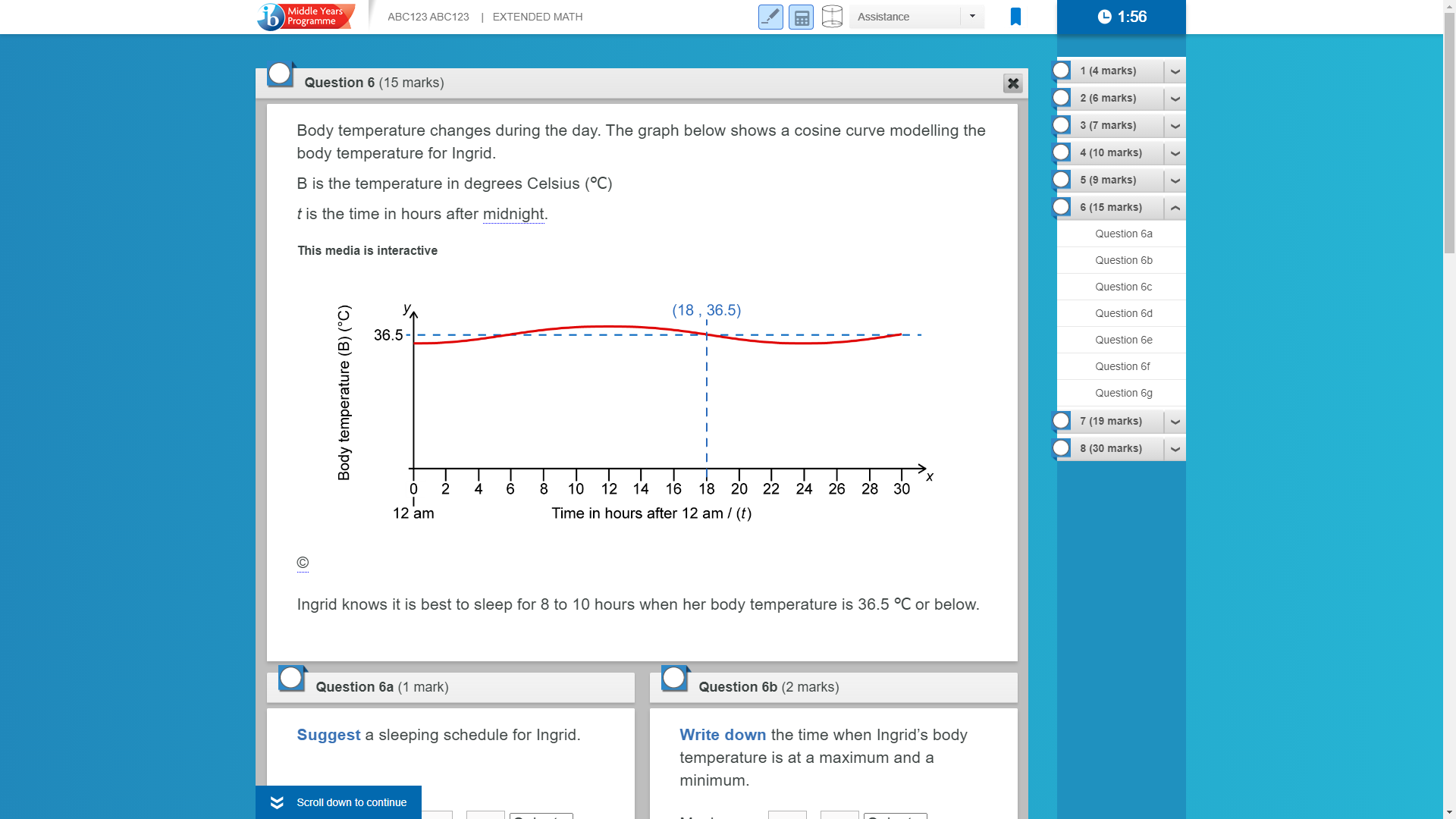This screenshot has width=1456, height=819.
Task: Go to Question 6f in sidebar
Action: pos(1122,366)
